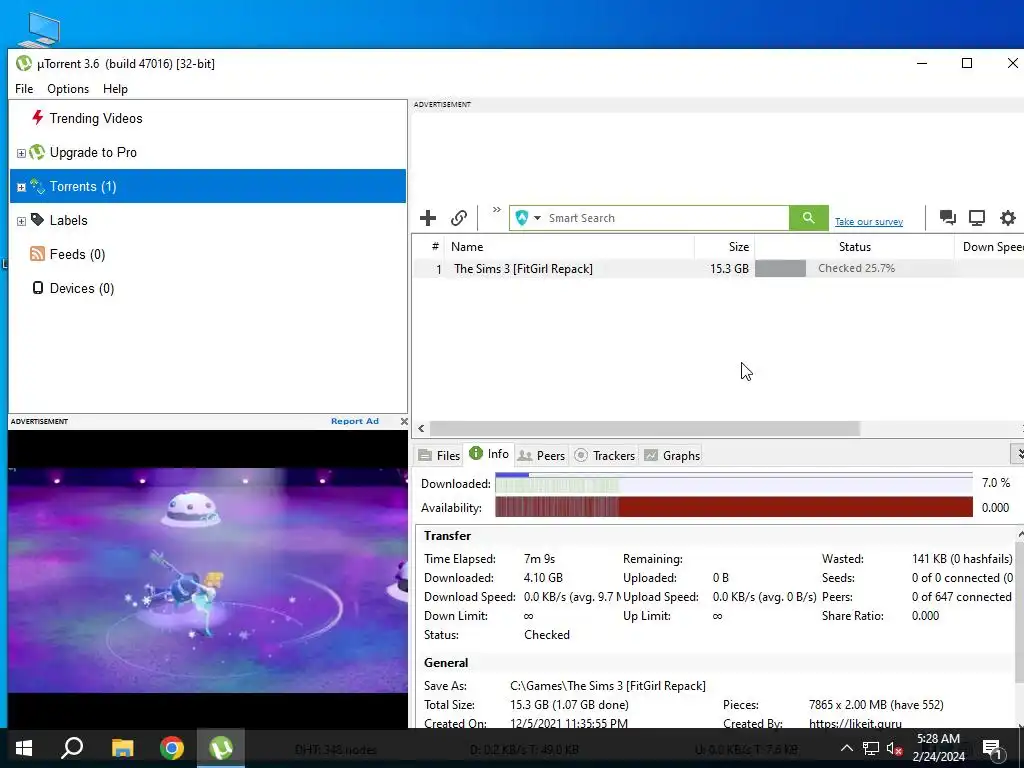Expand the Labels tree node
Screen dimensions: 1024x768
tap(21, 221)
